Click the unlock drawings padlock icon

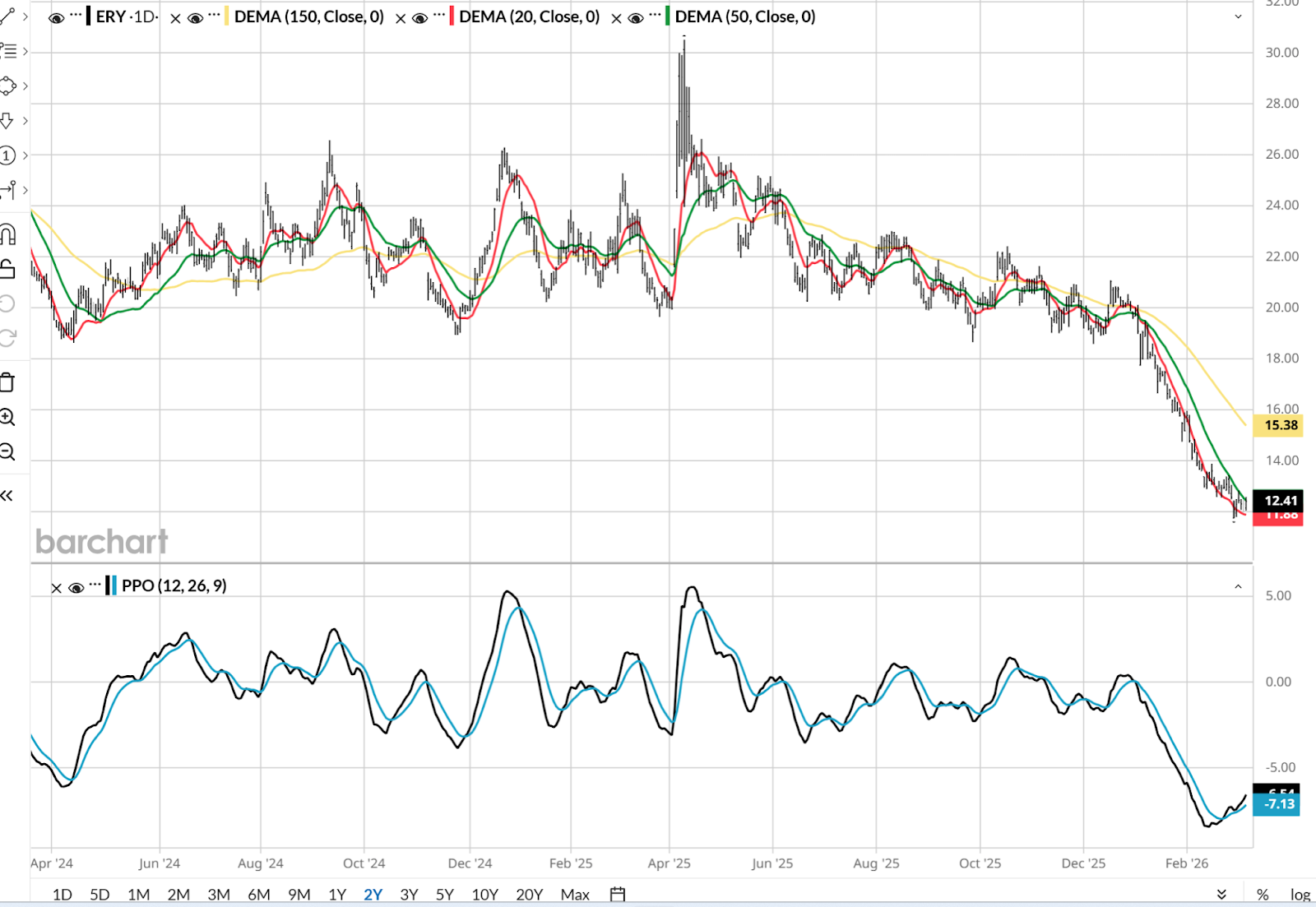(7, 269)
